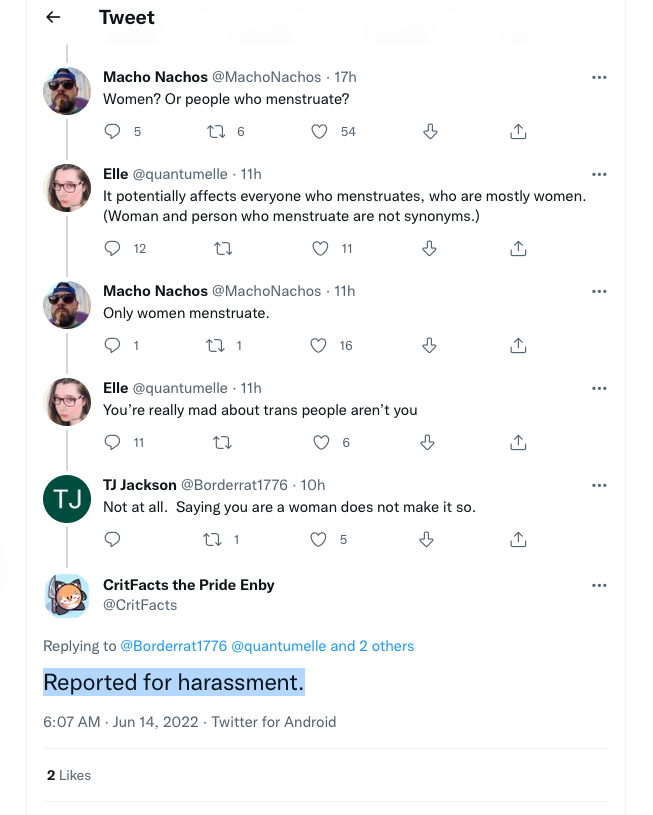
Task: Retweet Elle's 'potentially affects everyone' tweet
Action: coord(224,248)
